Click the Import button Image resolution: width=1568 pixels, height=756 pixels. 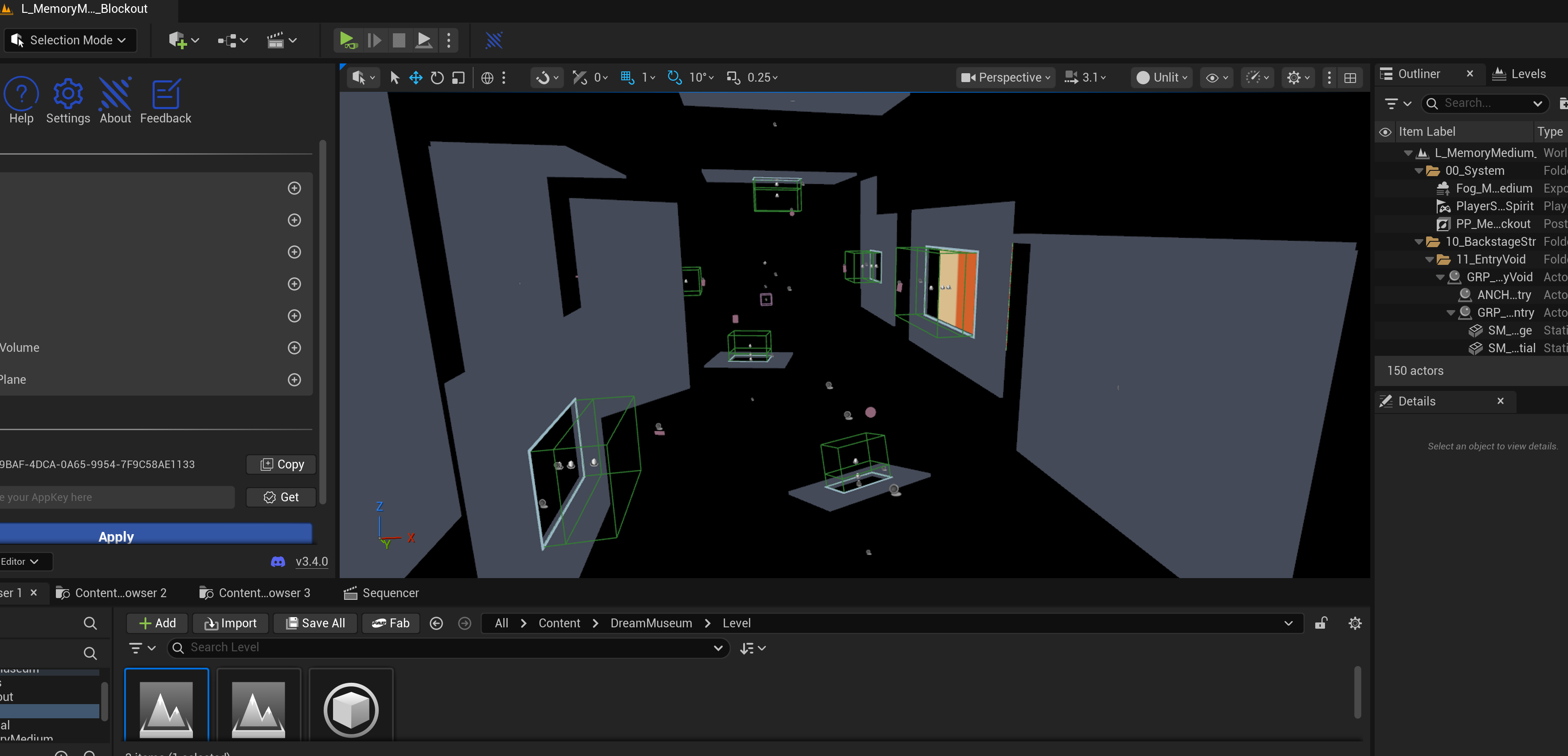(230, 622)
